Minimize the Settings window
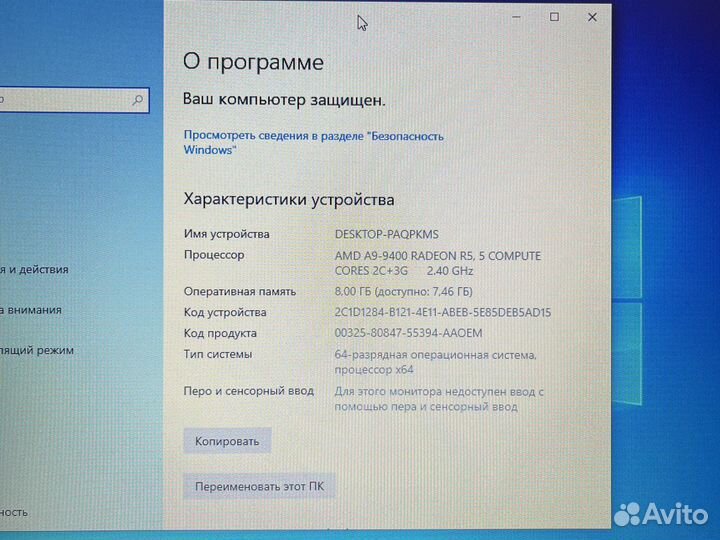 (x=516, y=17)
